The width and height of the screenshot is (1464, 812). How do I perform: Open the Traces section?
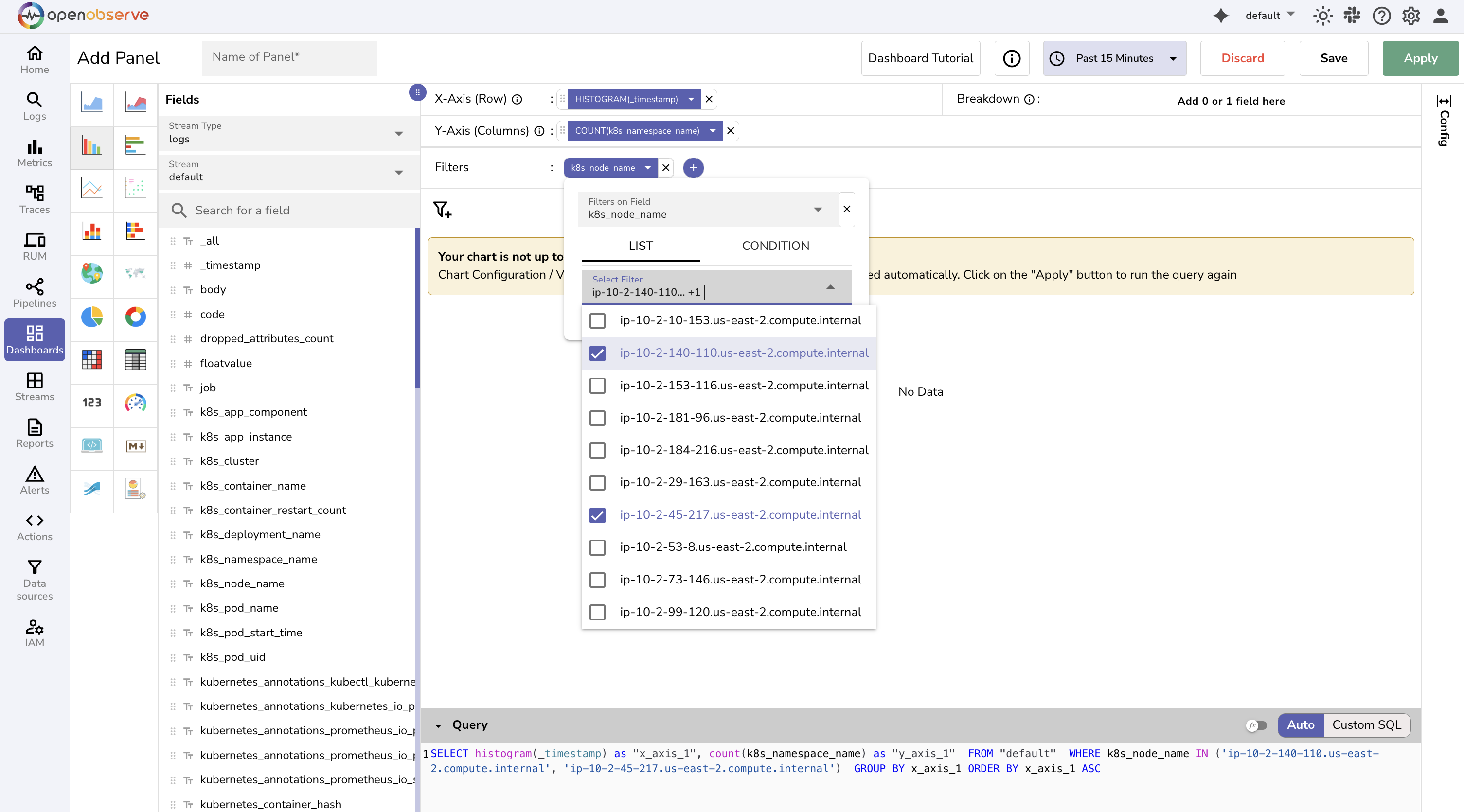(x=35, y=200)
